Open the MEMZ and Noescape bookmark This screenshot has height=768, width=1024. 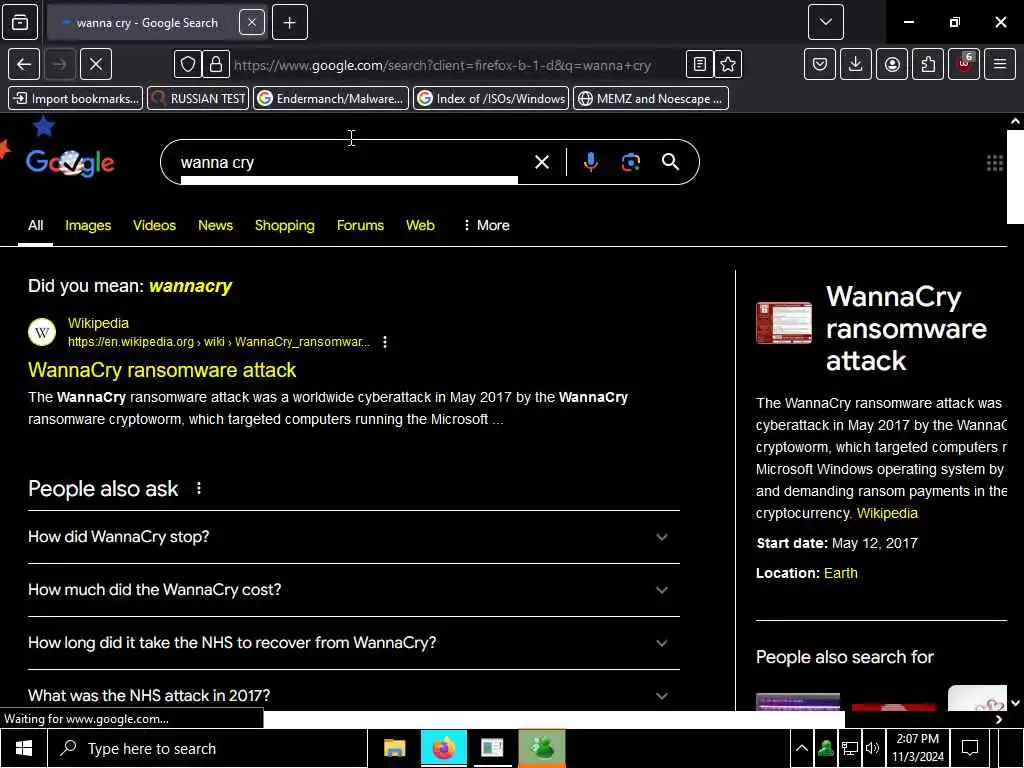(651, 99)
